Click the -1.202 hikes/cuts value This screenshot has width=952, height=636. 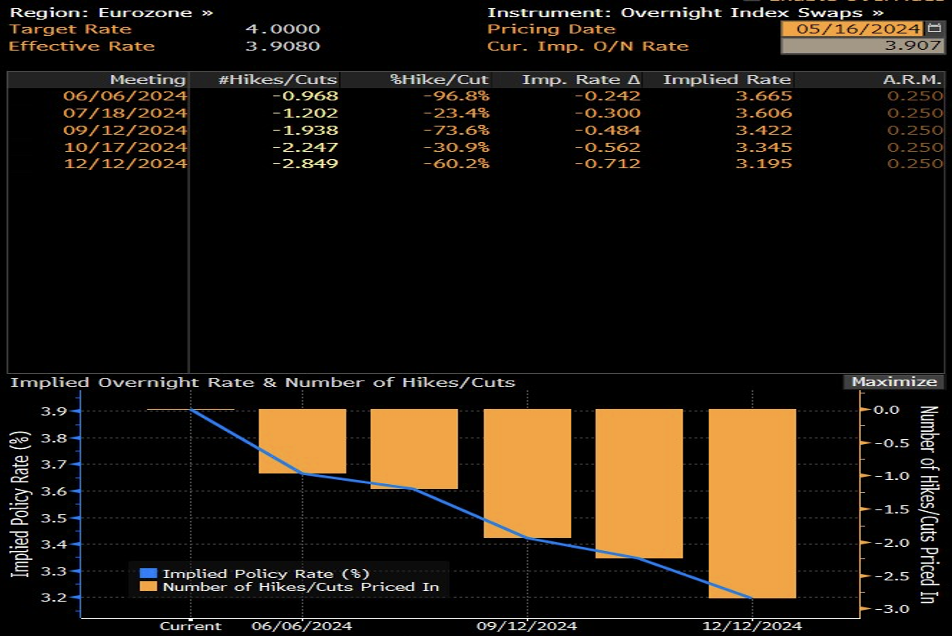click(305, 113)
